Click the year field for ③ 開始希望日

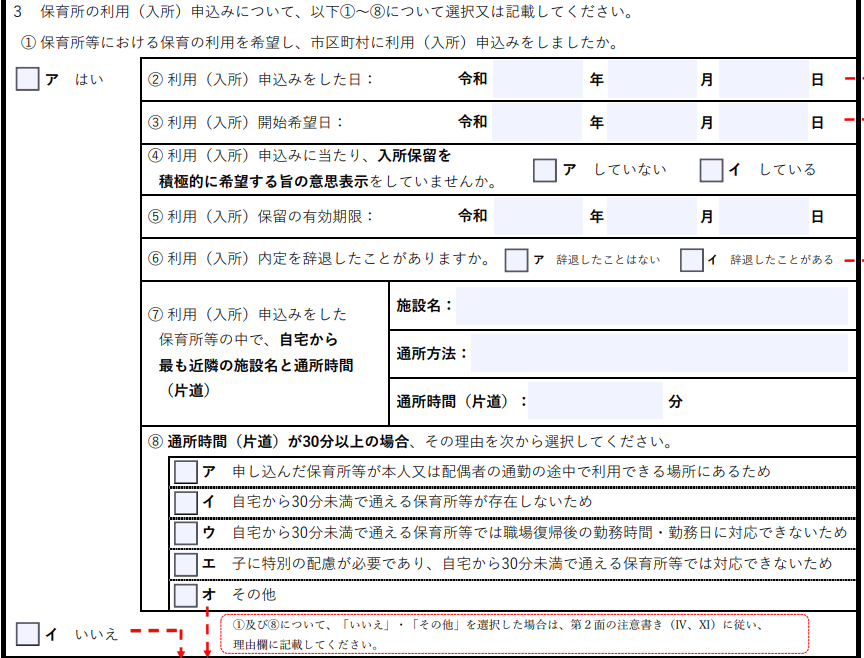pos(537,122)
